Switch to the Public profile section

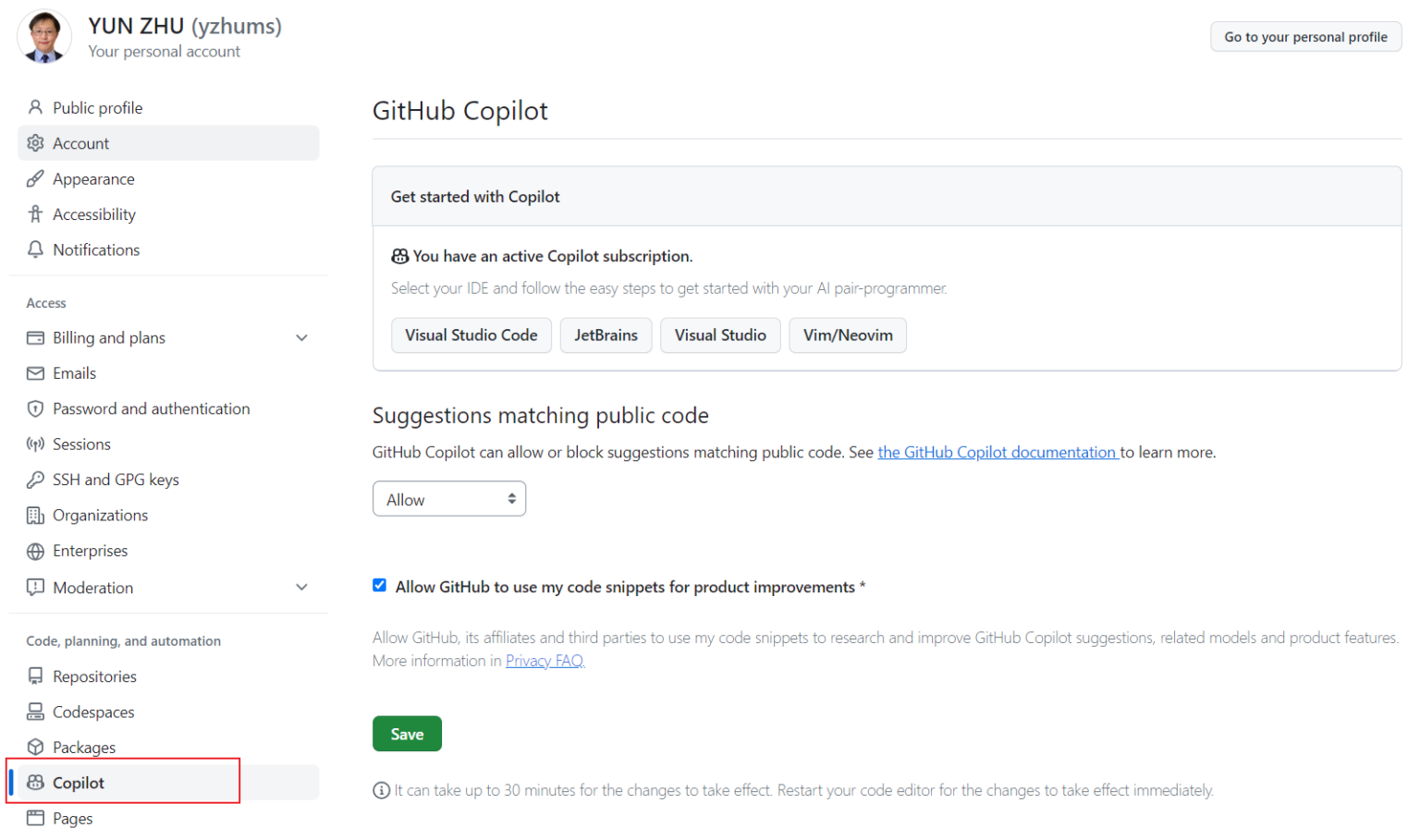point(95,107)
